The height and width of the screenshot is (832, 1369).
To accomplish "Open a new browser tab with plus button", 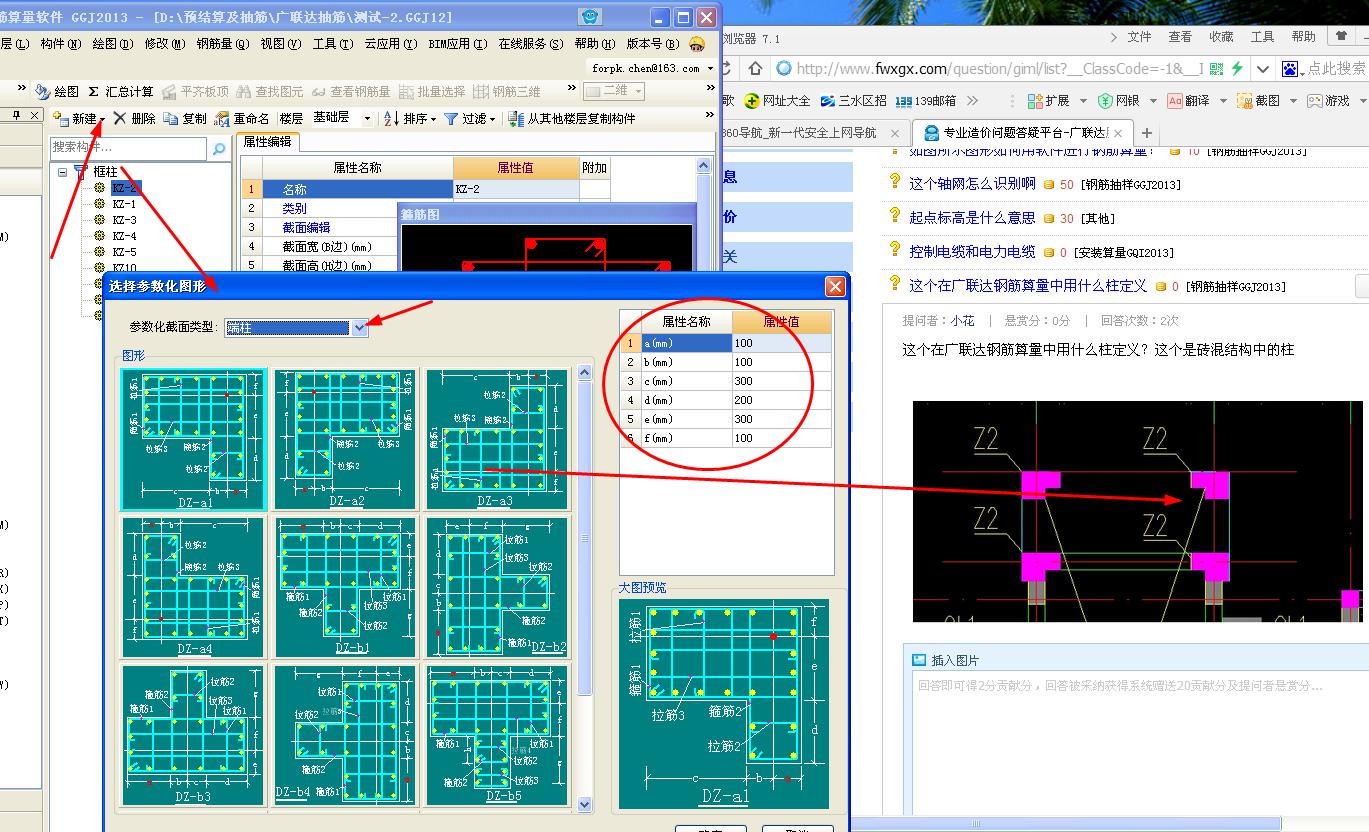I will coord(1147,132).
